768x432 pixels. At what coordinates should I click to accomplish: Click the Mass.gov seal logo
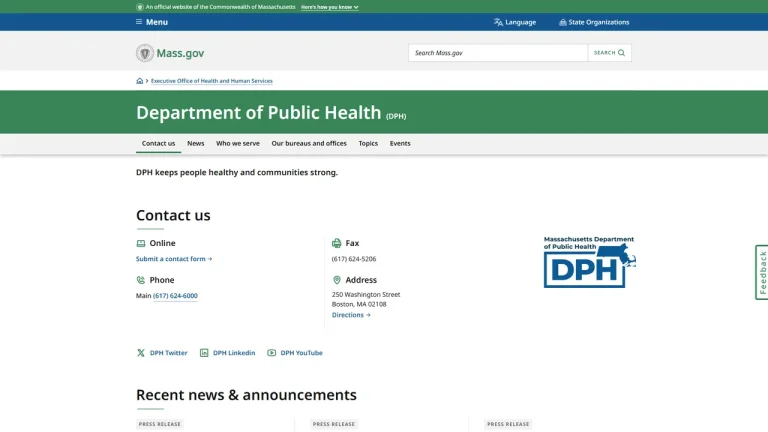click(144, 53)
